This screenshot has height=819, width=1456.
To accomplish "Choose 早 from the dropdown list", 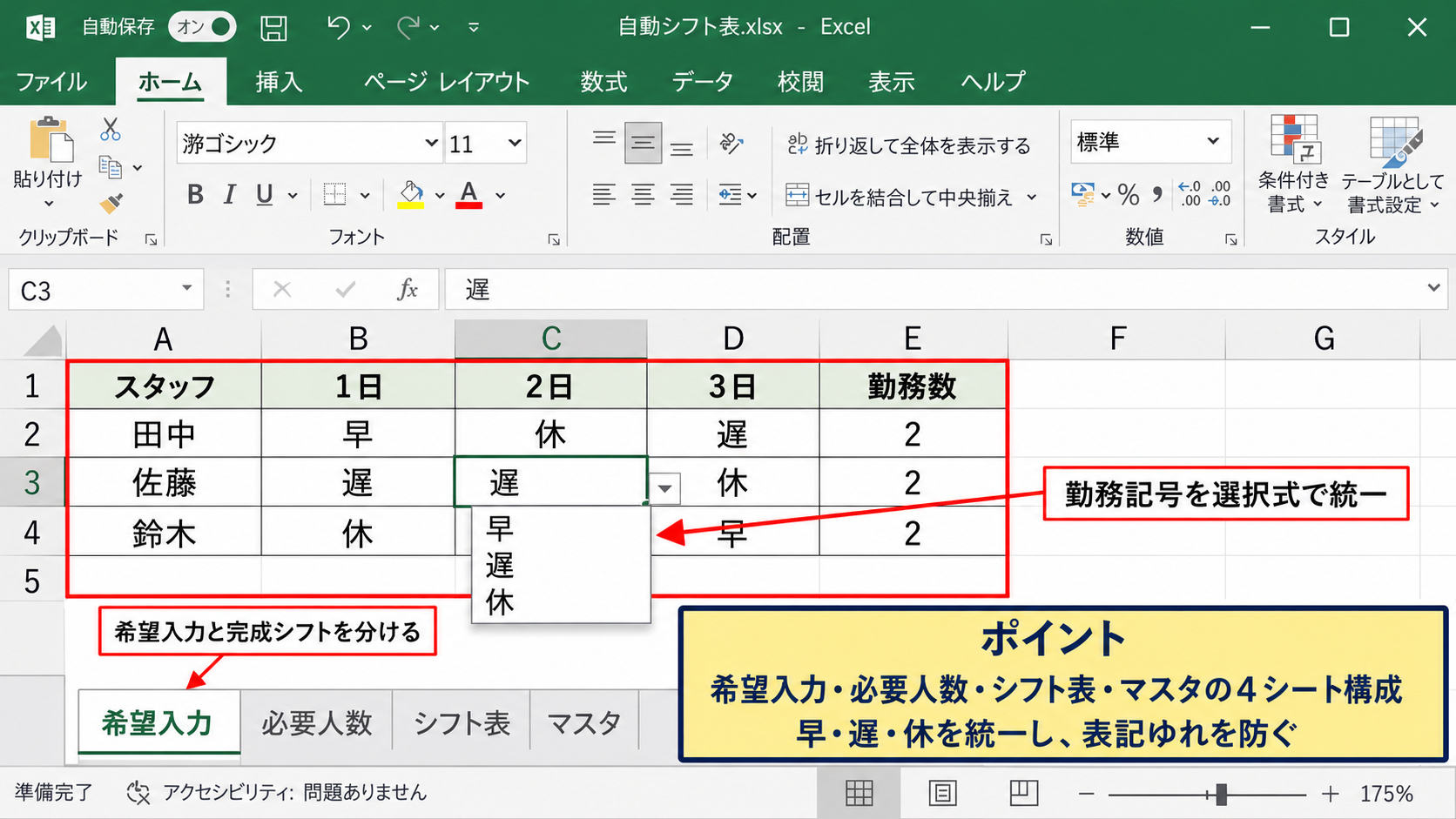I will [561, 528].
